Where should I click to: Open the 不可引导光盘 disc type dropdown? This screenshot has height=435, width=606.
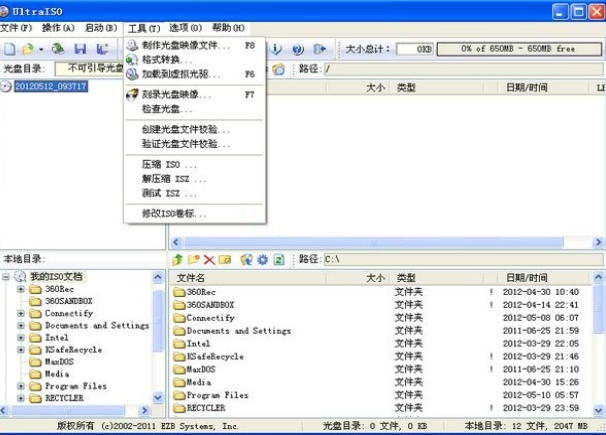[90, 69]
